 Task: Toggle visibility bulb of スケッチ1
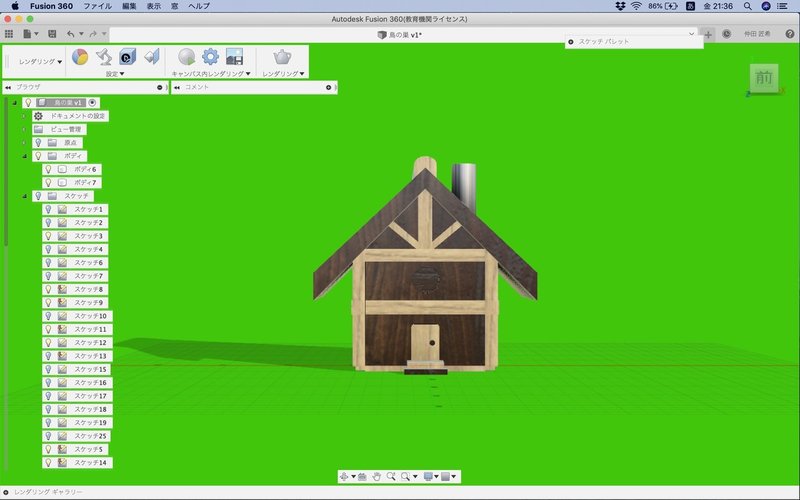pyautogui.click(x=48, y=209)
